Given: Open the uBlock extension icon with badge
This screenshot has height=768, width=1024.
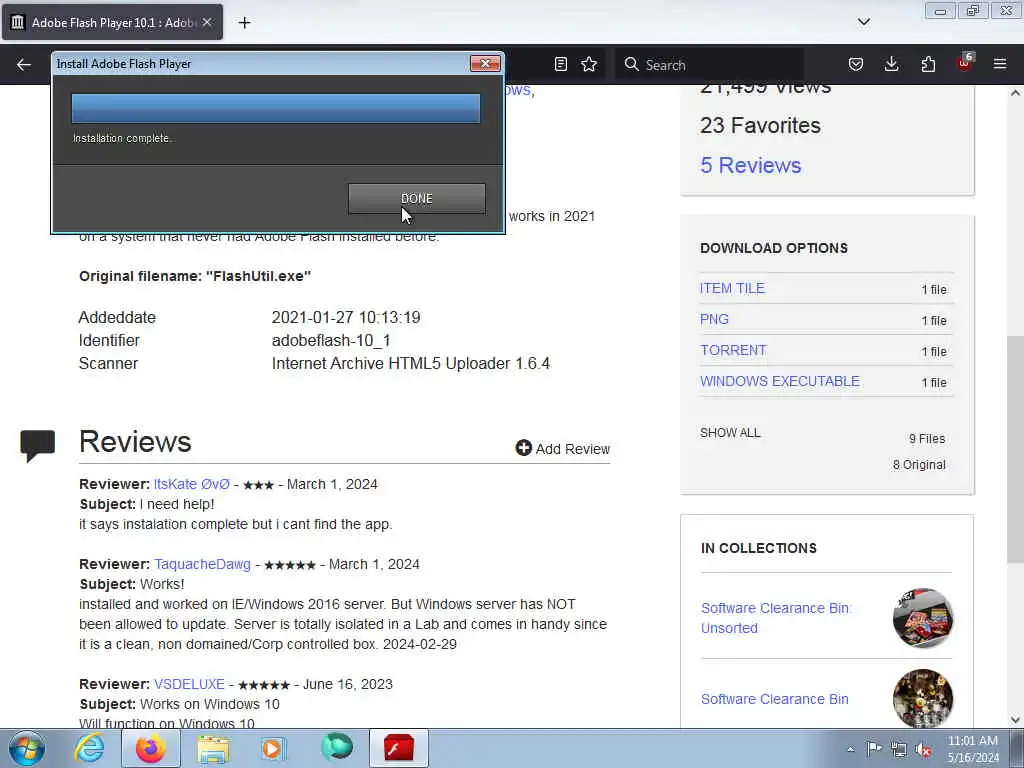Looking at the screenshot, I should click(x=965, y=63).
